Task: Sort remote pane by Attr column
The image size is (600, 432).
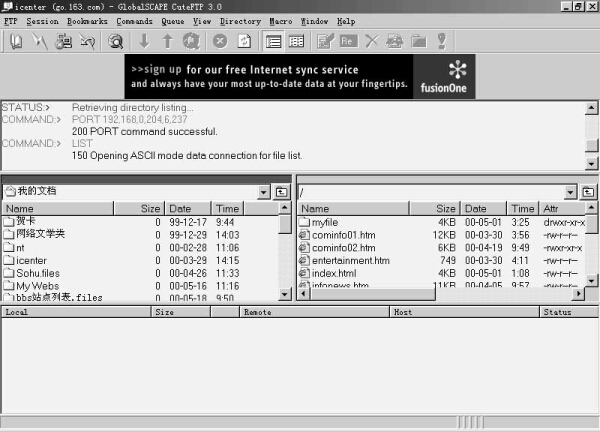Action: [x=562, y=209]
